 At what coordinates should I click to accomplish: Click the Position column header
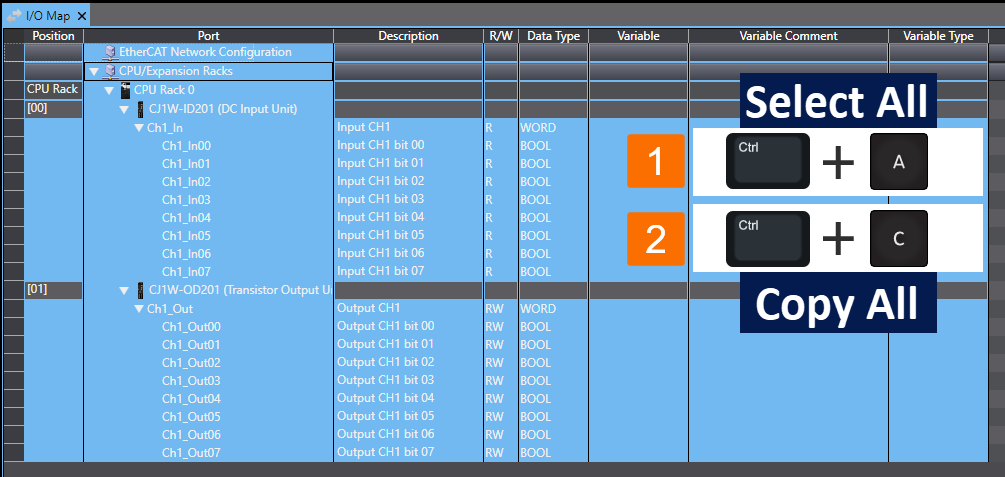click(54, 36)
